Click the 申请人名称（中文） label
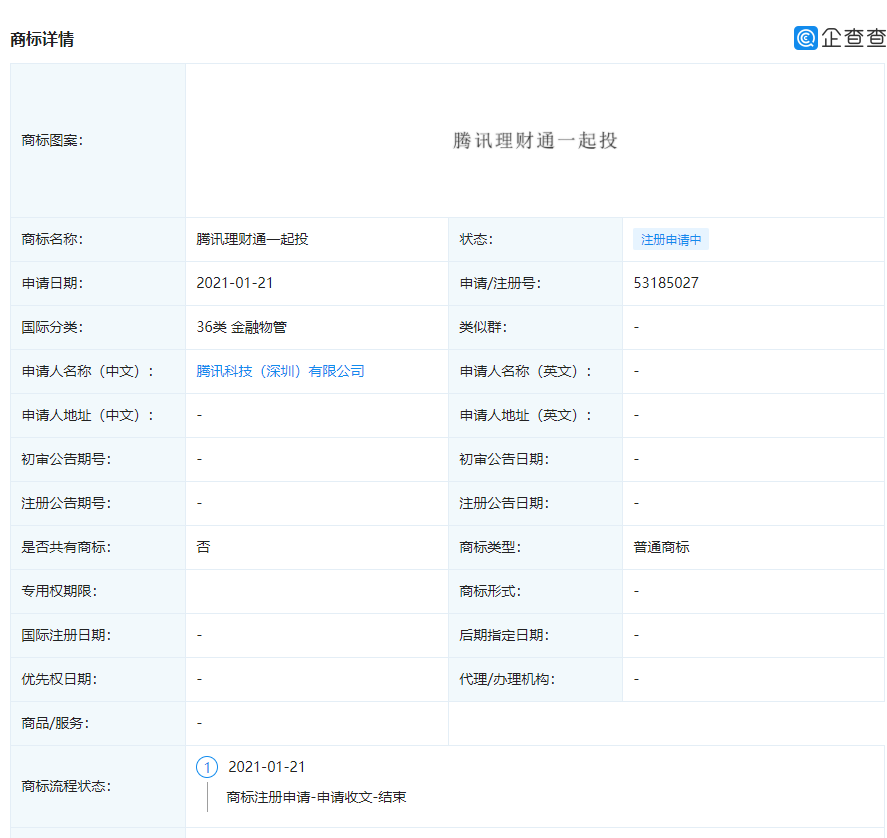 (x=88, y=371)
